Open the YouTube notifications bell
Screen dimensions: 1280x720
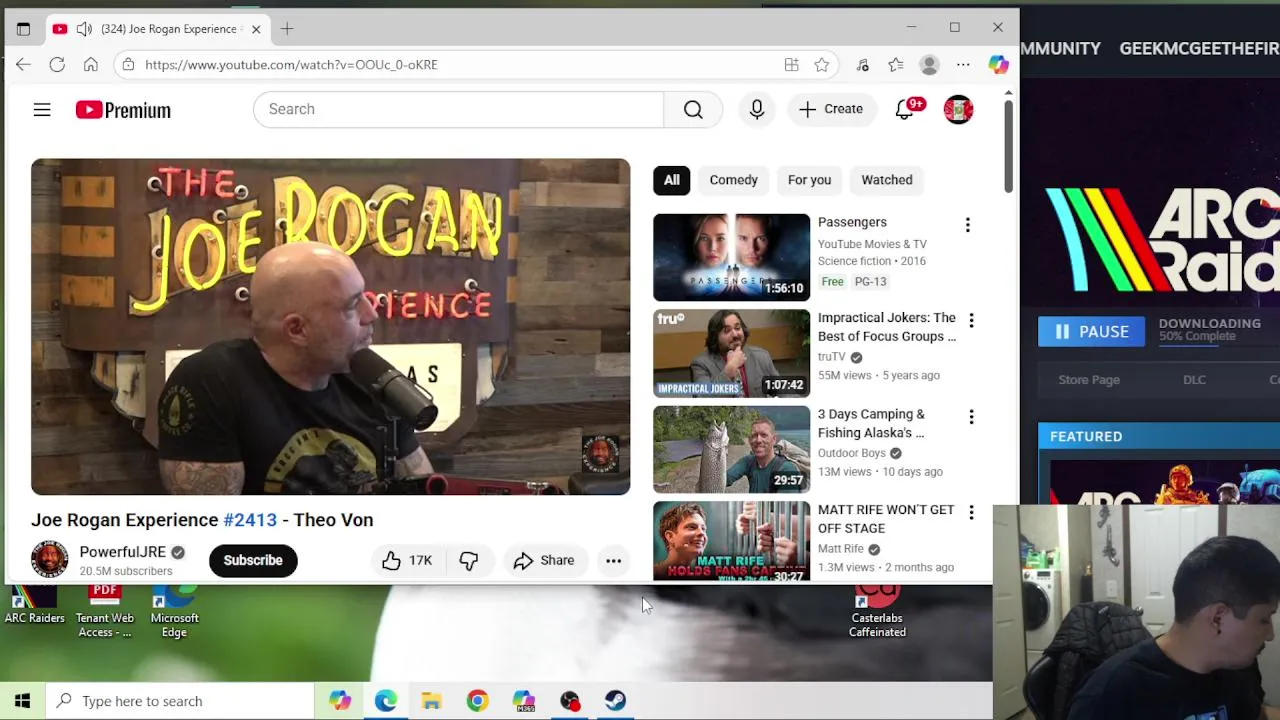tap(905, 109)
